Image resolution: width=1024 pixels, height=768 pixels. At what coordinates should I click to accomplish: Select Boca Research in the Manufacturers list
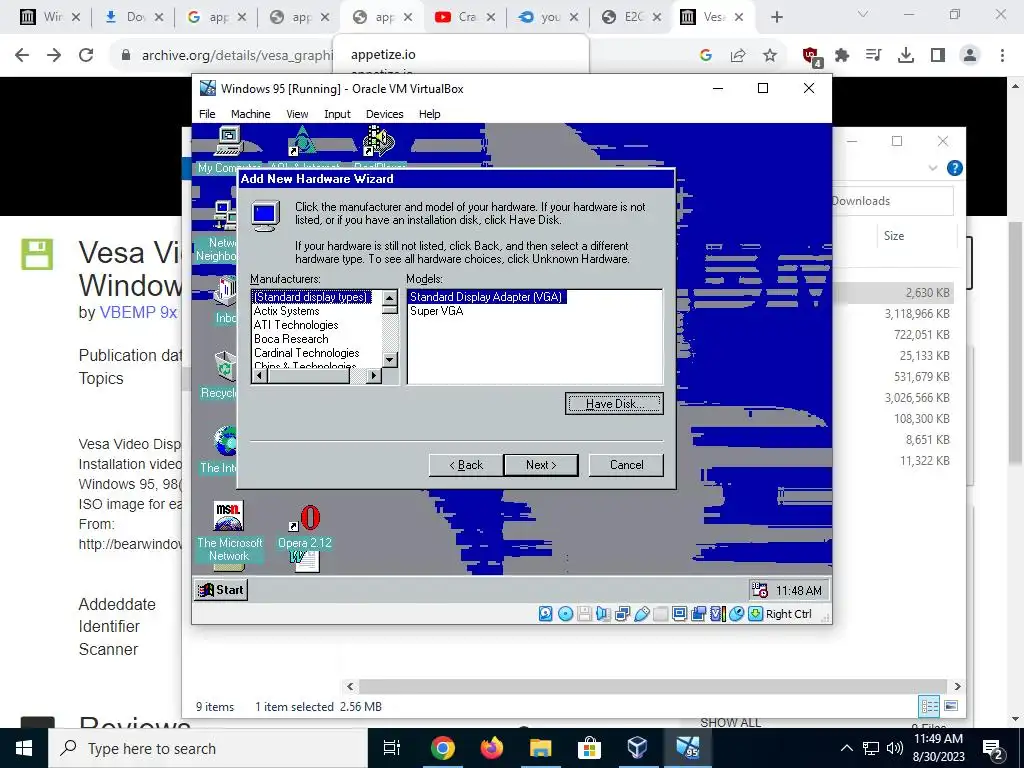pyautogui.click(x=291, y=339)
